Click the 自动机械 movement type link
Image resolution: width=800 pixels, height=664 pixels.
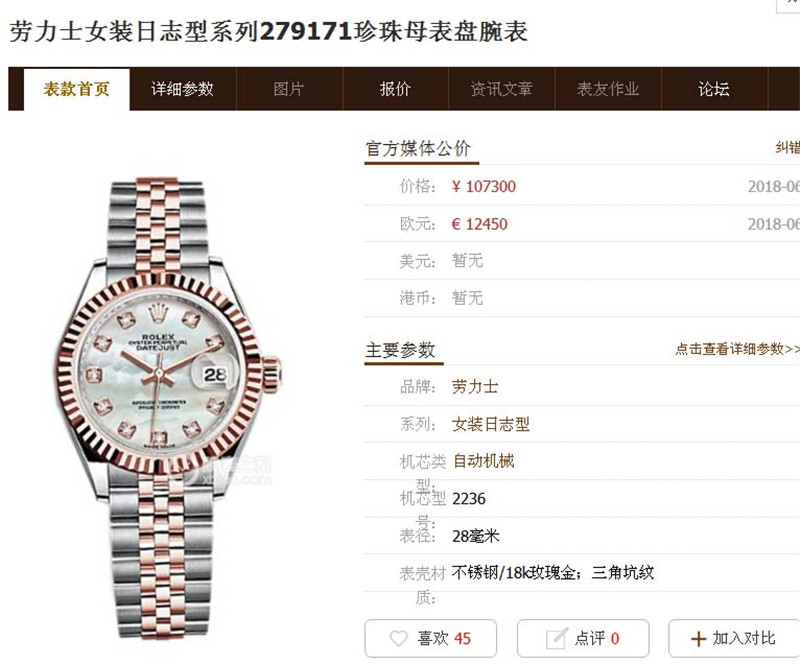tap(484, 461)
